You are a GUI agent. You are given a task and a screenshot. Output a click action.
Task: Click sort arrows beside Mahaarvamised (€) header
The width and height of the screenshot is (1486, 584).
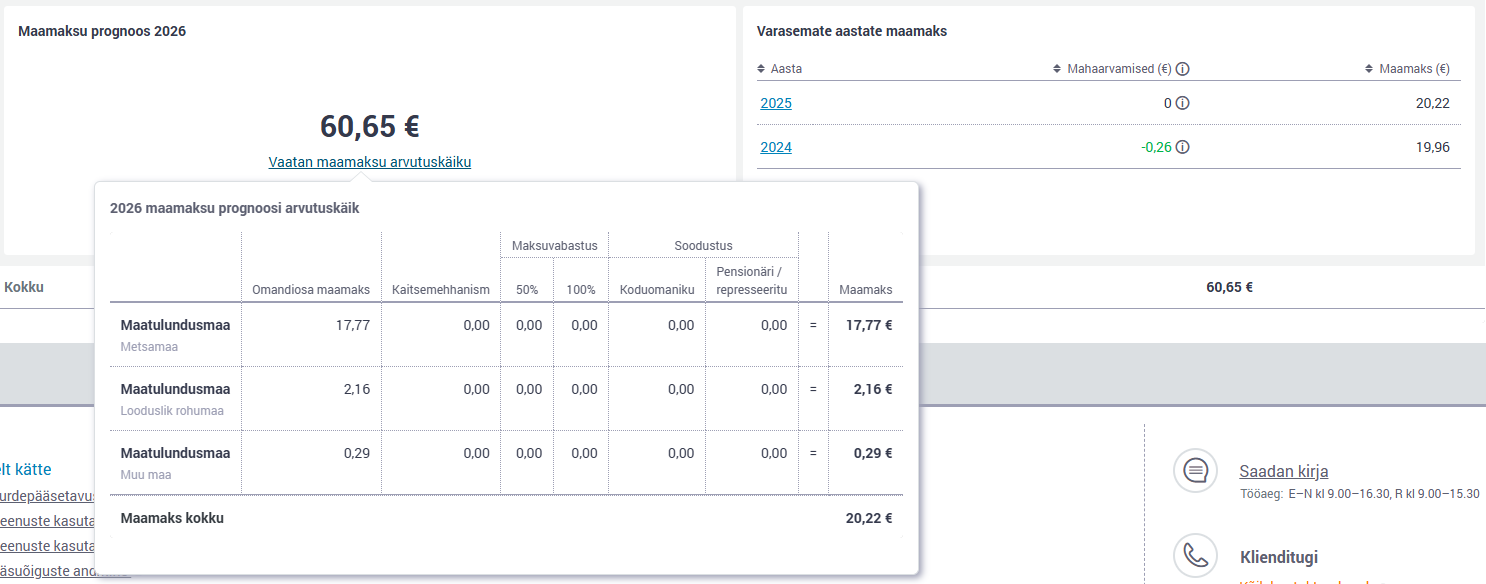(x=1057, y=69)
